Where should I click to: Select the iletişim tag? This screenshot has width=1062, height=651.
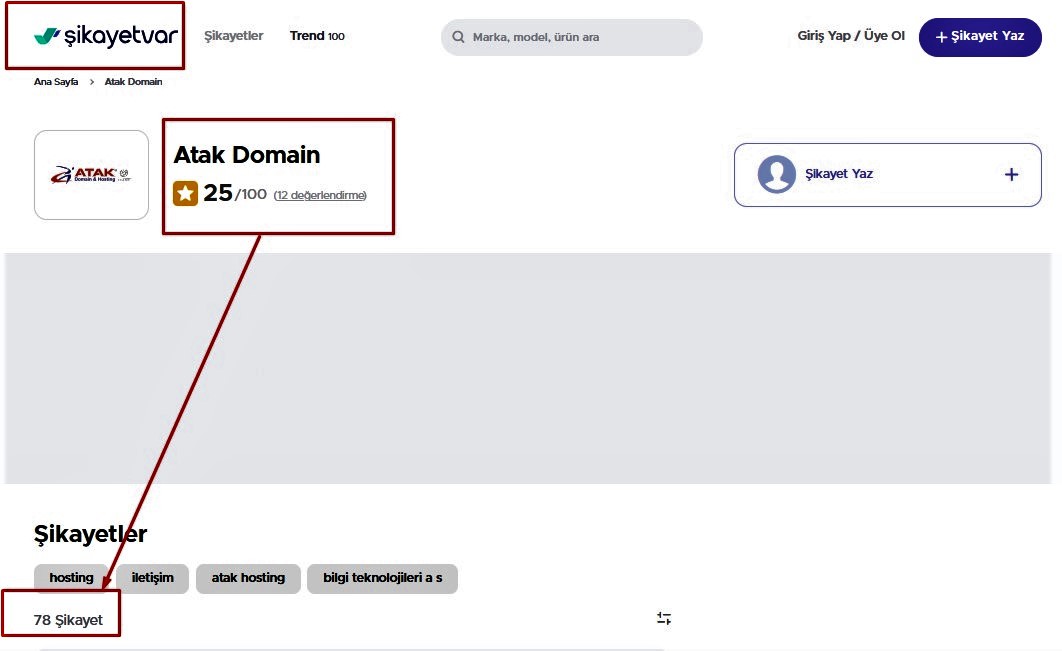point(152,578)
